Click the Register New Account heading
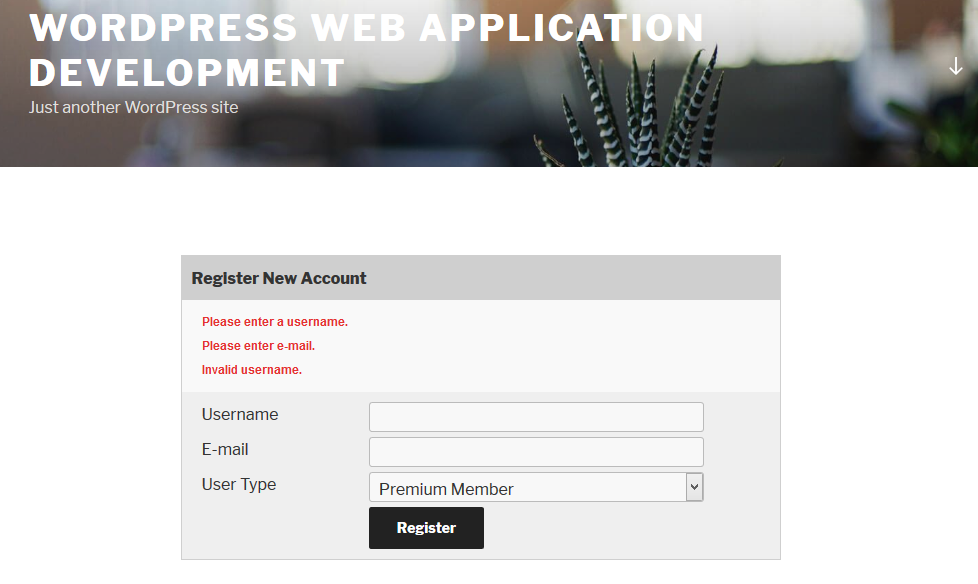 pos(279,278)
